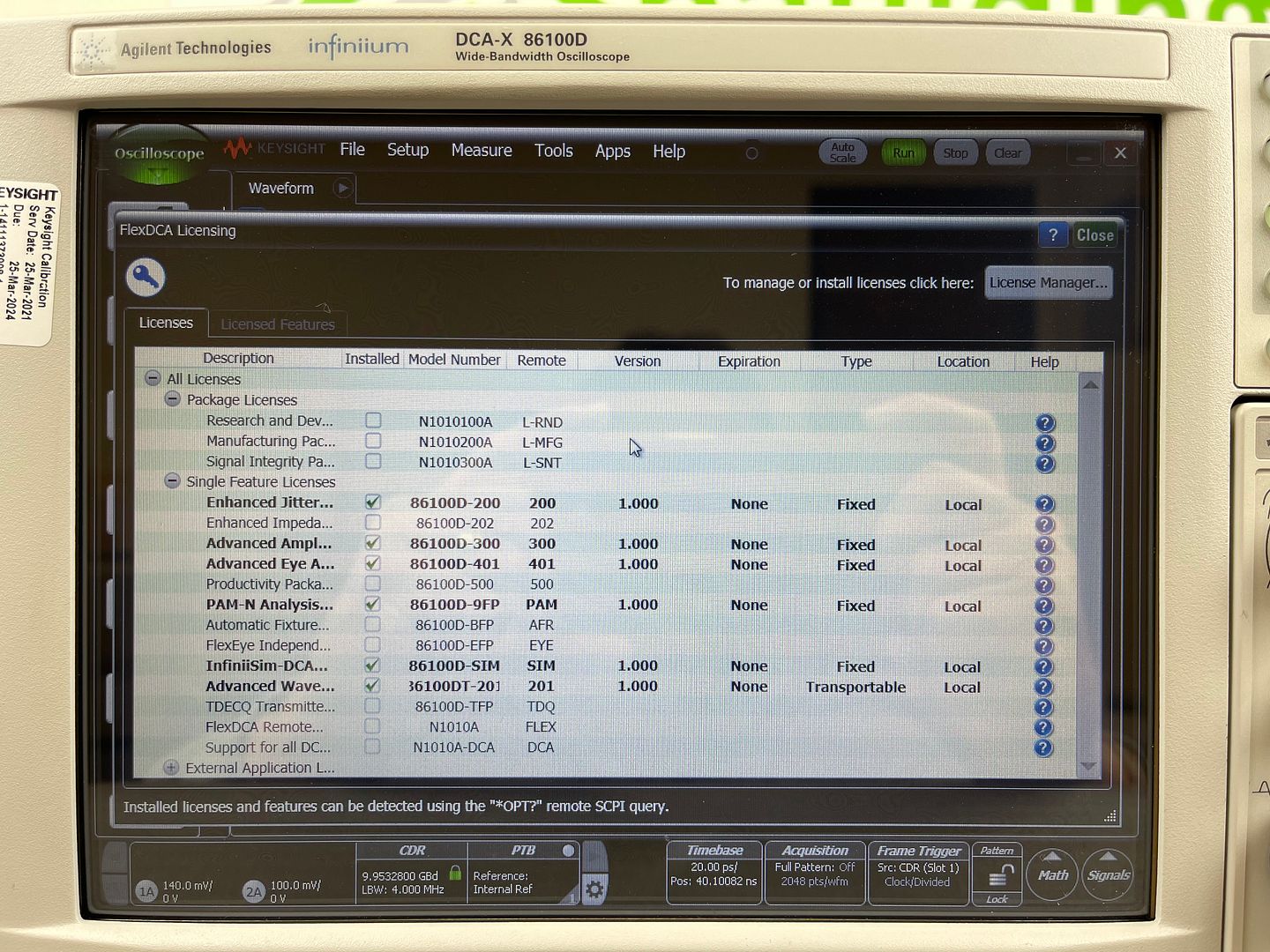Viewport: 1270px width, 952px height.
Task: Toggle InfiniiSim-DCA installed checkbox
Action: [372, 666]
